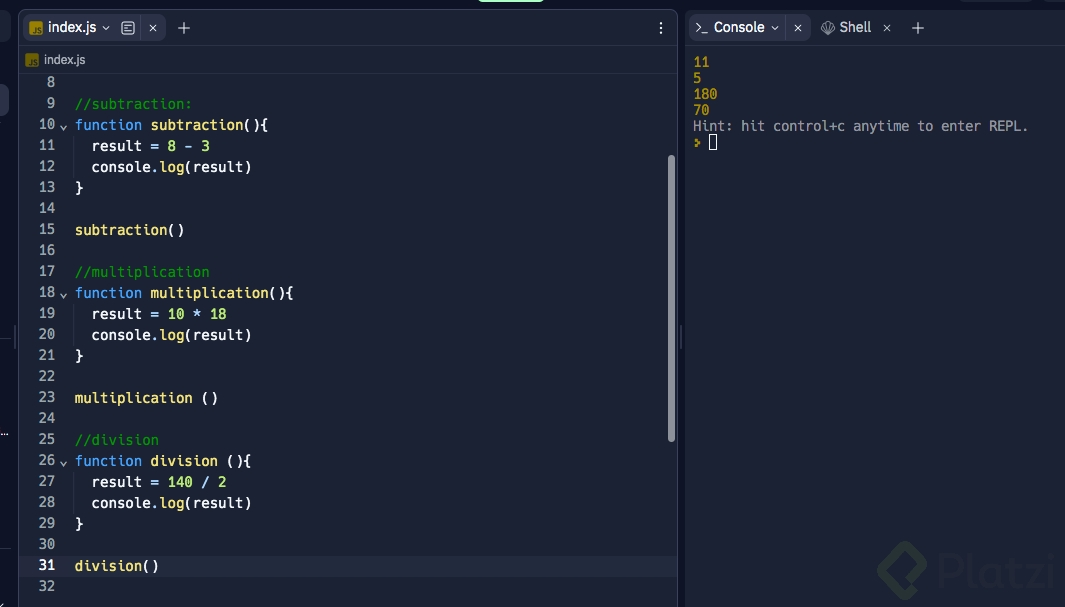
Task: Click console.log(result) on line 12
Action: [x=172, y=167]
